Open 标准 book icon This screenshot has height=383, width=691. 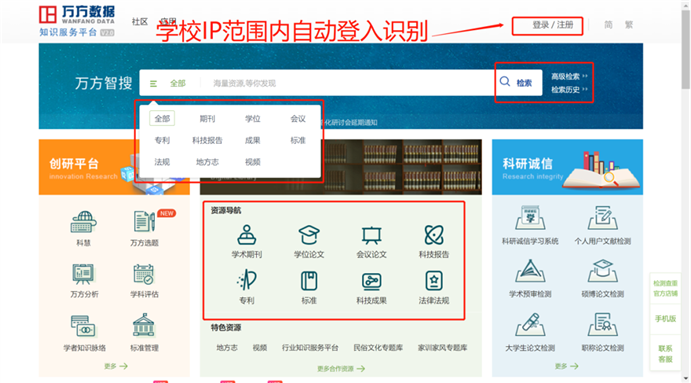click(309, 281)
